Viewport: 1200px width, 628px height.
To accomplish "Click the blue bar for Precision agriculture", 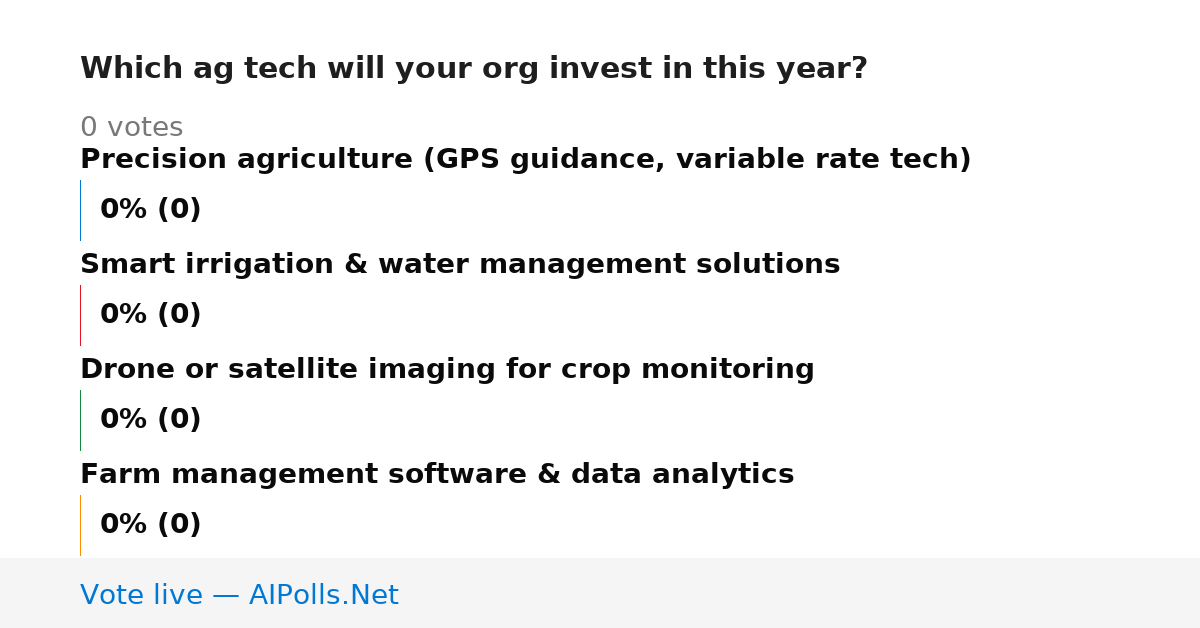I will pyautogui.click(x=80, y=210).
